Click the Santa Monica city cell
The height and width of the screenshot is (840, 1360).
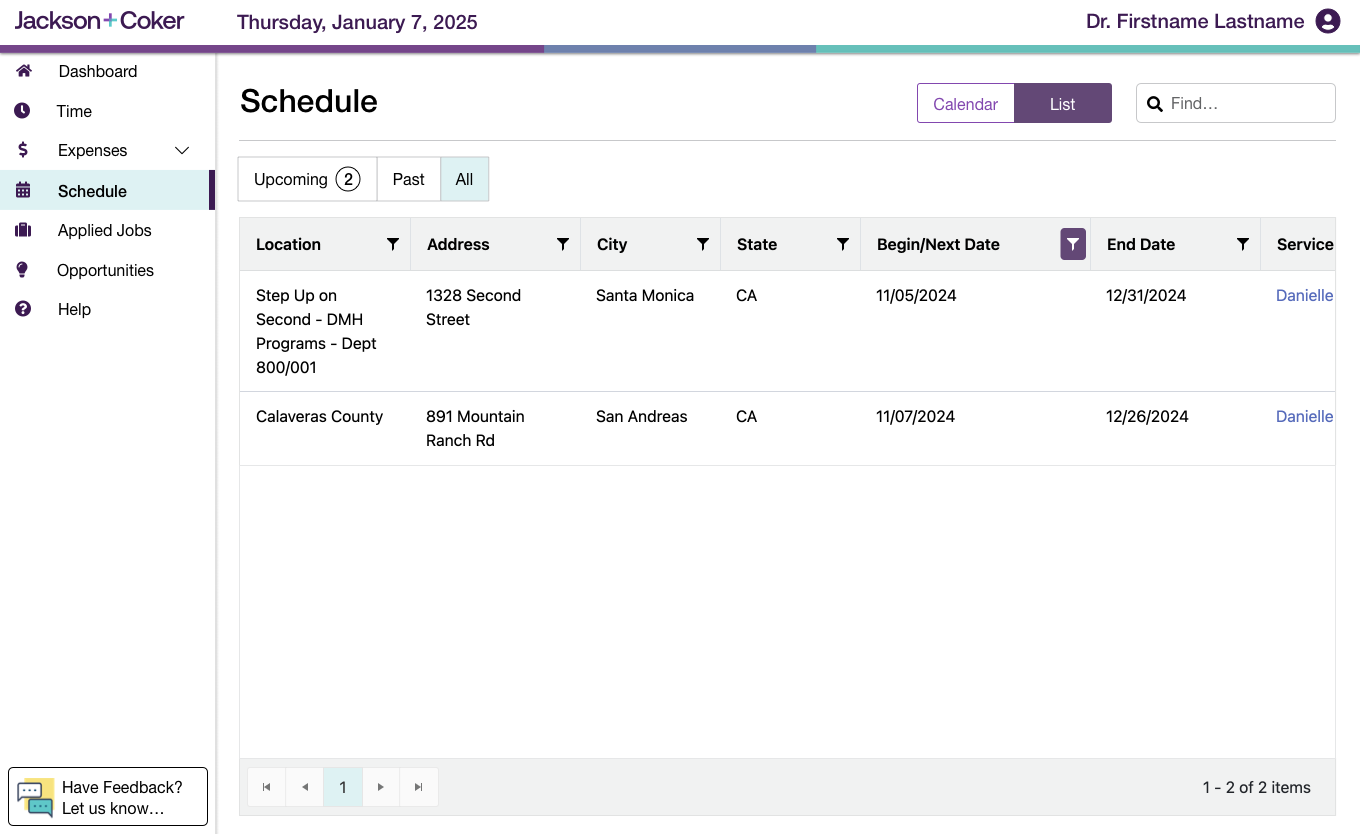click(x=650, y=331)
